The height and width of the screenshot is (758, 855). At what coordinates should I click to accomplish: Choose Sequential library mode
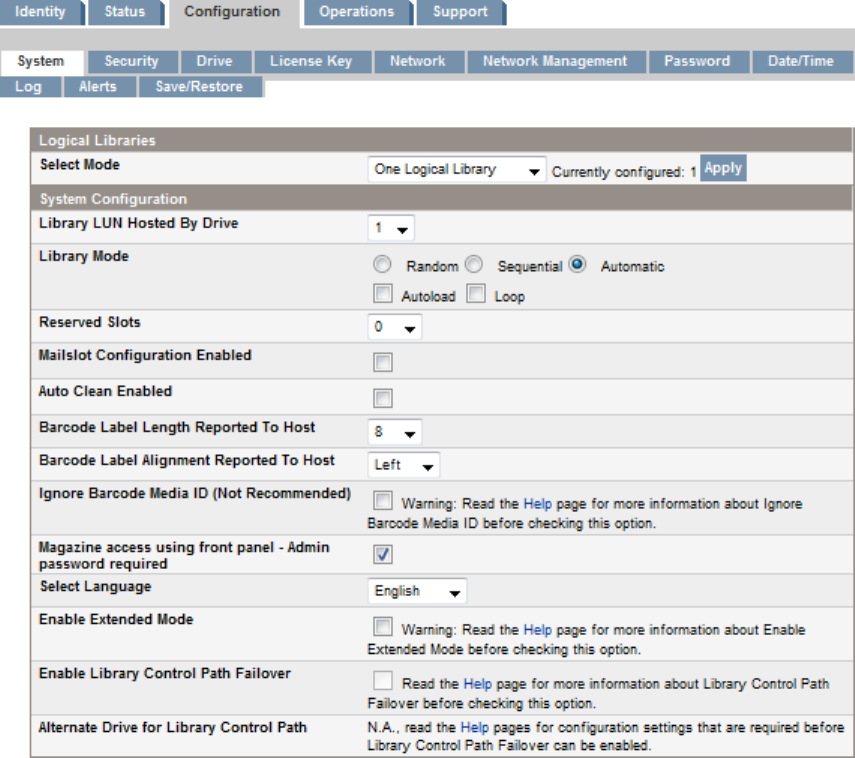[x=475, y=266]
